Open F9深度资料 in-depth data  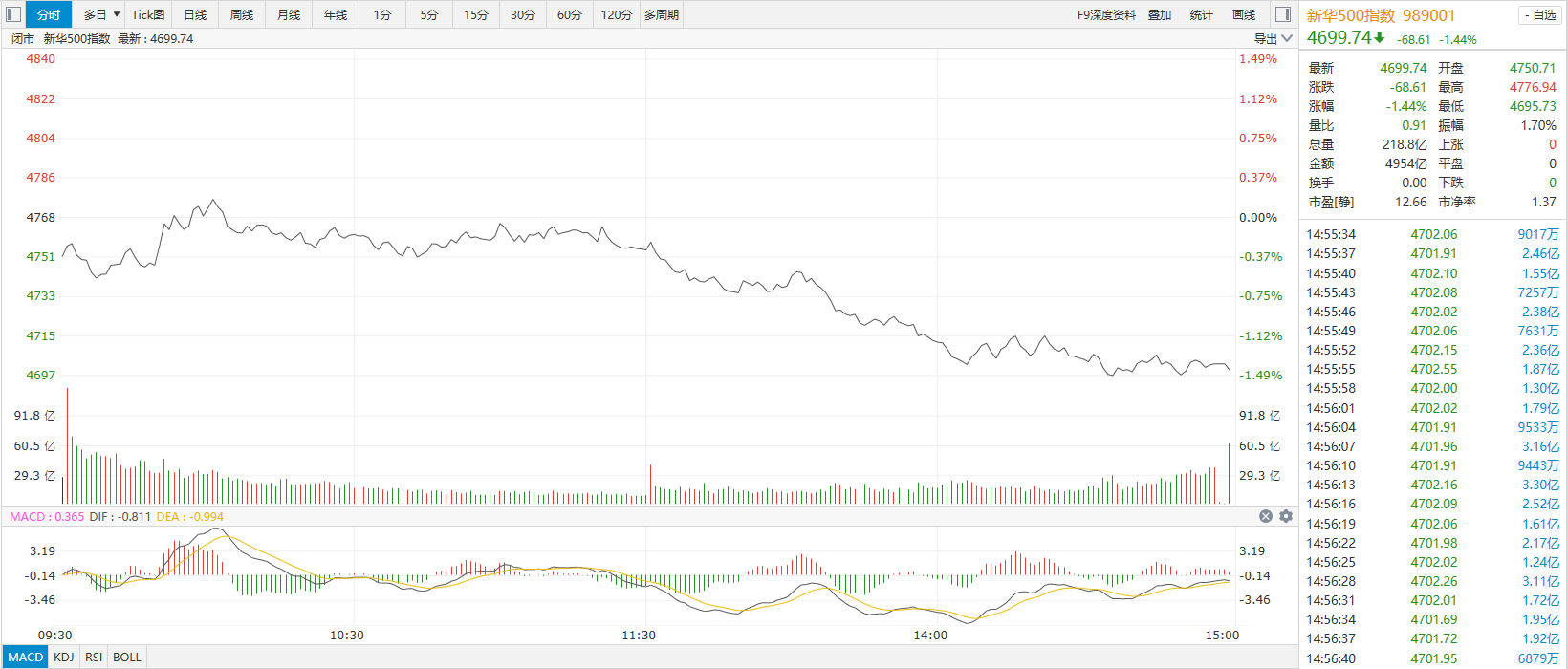pyautogui.click(x=1106, y=14)
